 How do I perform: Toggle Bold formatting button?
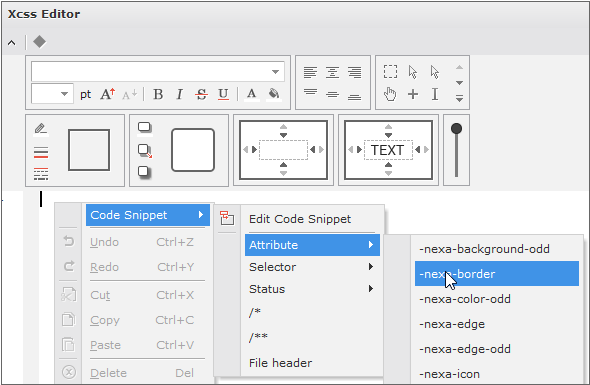pos(158,94)
